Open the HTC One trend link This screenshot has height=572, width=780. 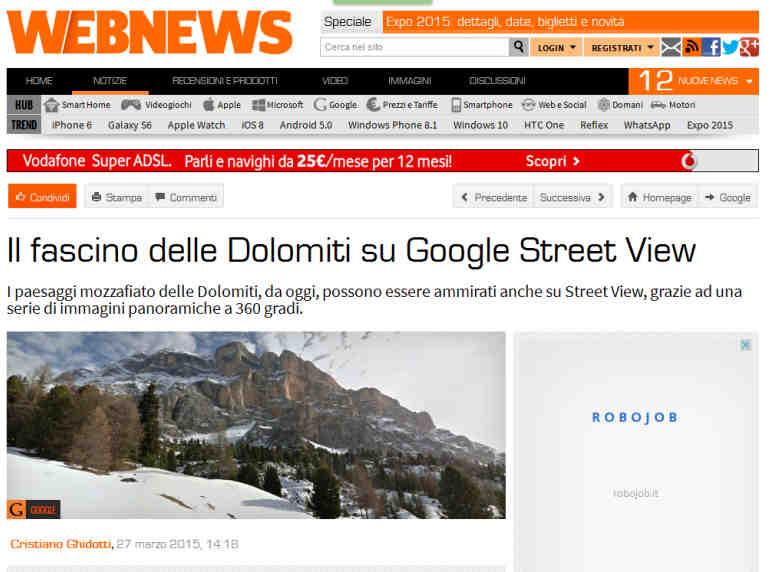544,125
